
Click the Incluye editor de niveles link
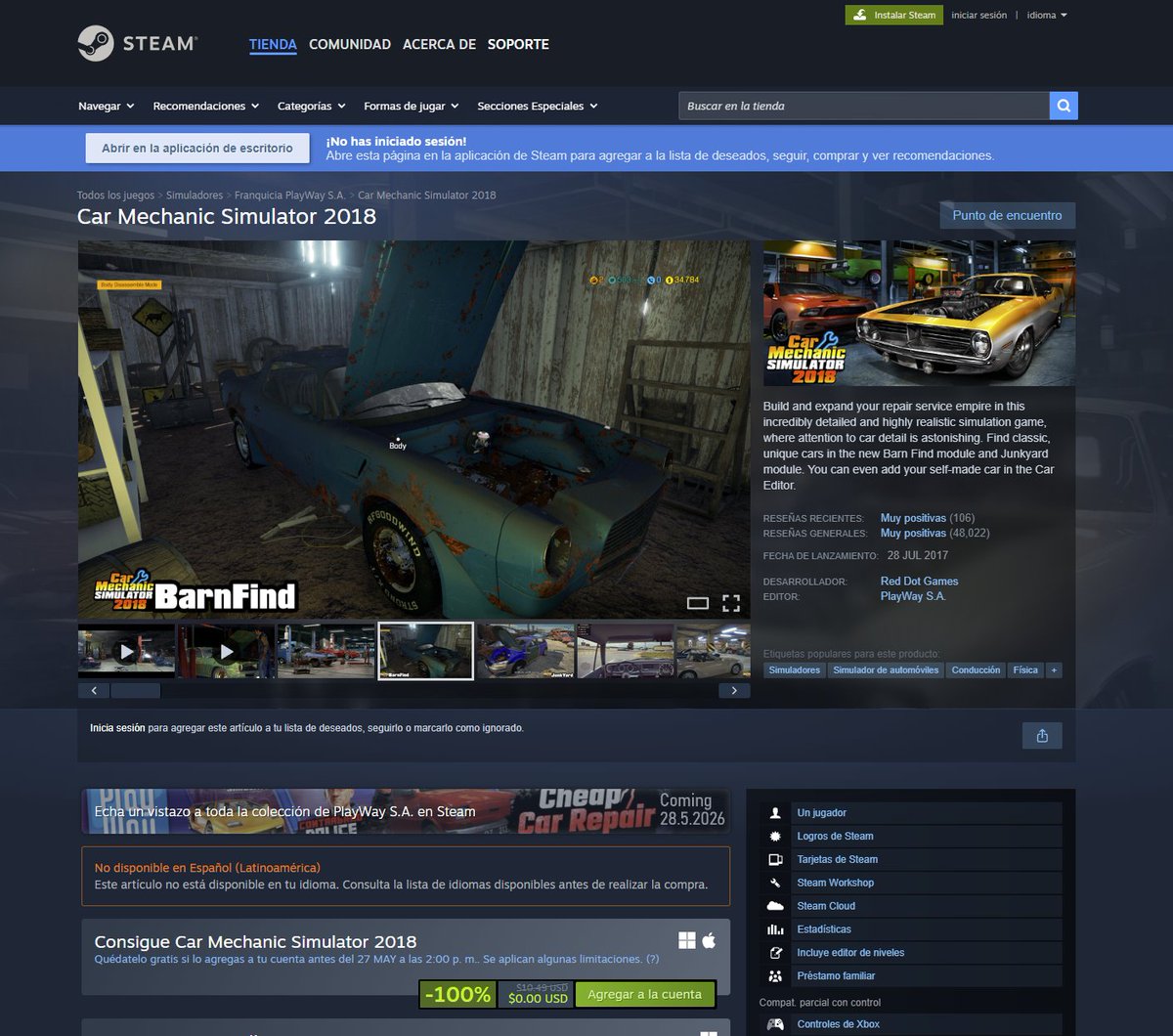point(850,953)
